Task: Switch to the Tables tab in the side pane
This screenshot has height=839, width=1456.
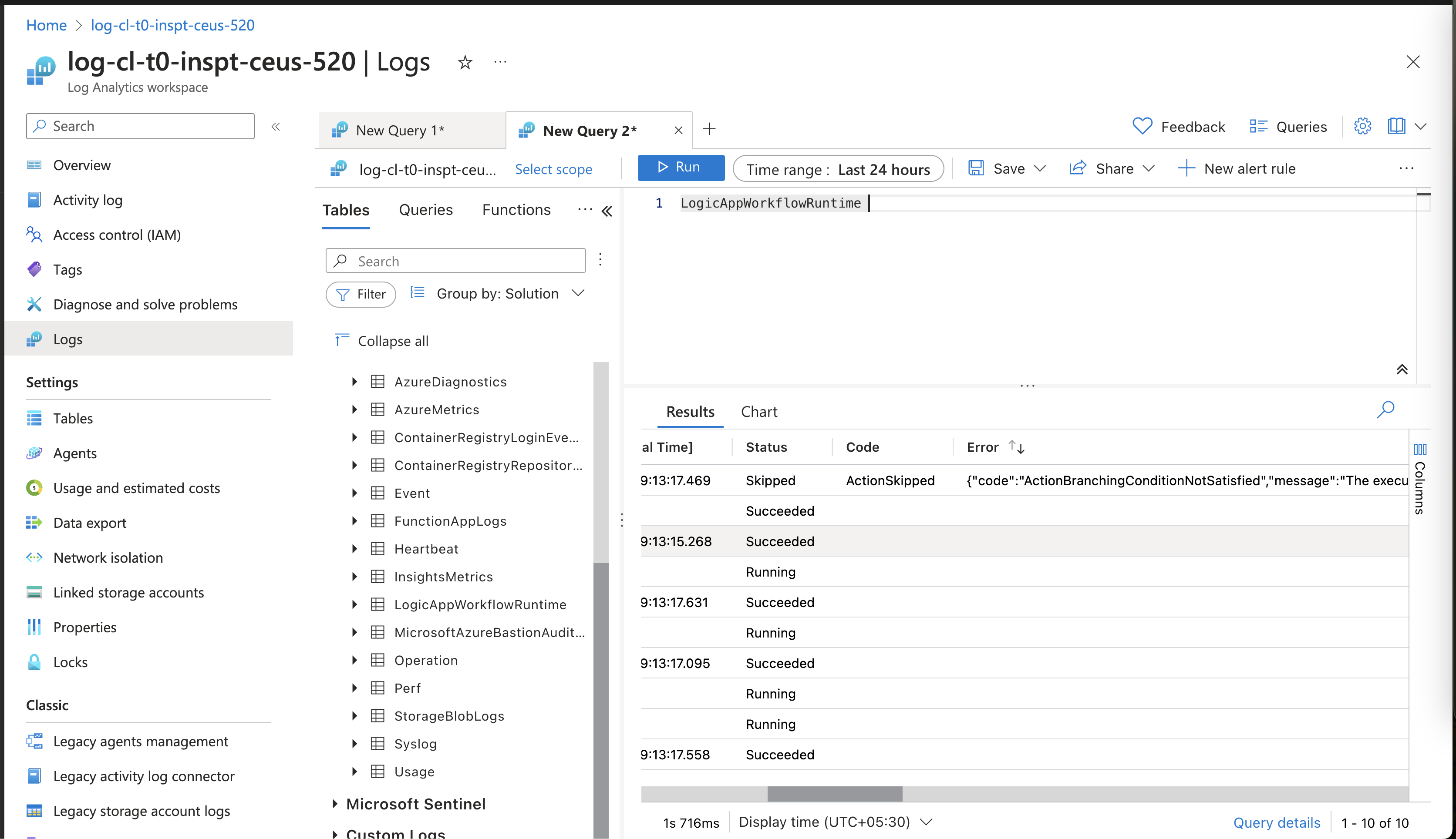Action: (346, 210)
